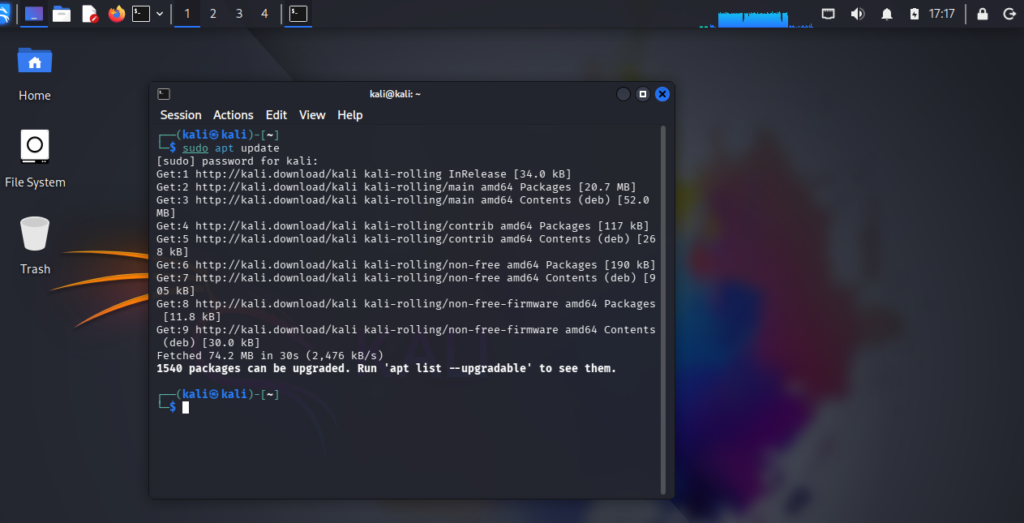Maximize the terminal window
Screen dimensions: 1024x523
(643, 94)
